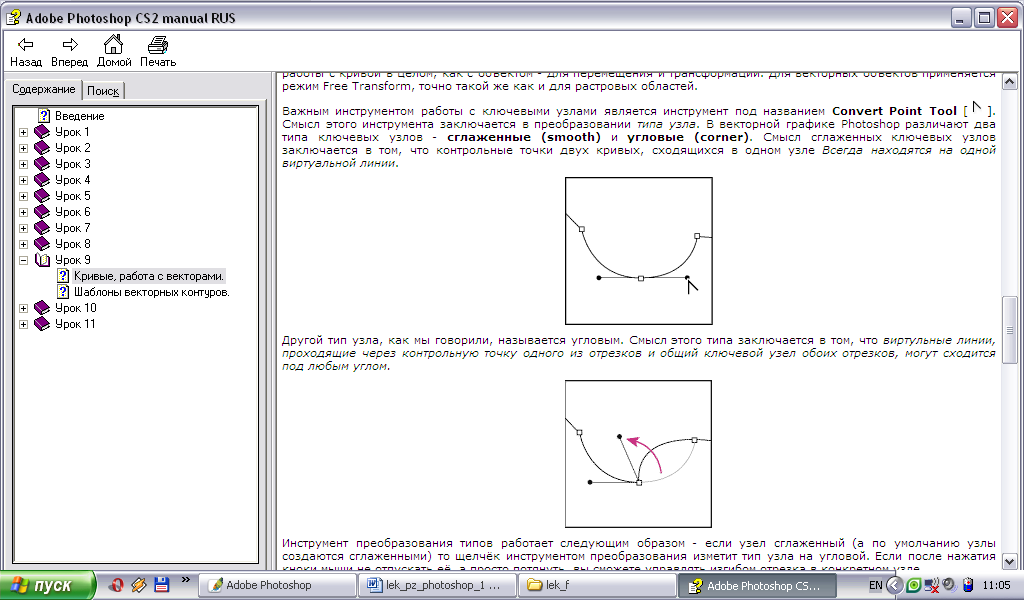This screenshot has width=1024, height=600.
Task: Expand the Урок 2 node
Action: (24, 148)
